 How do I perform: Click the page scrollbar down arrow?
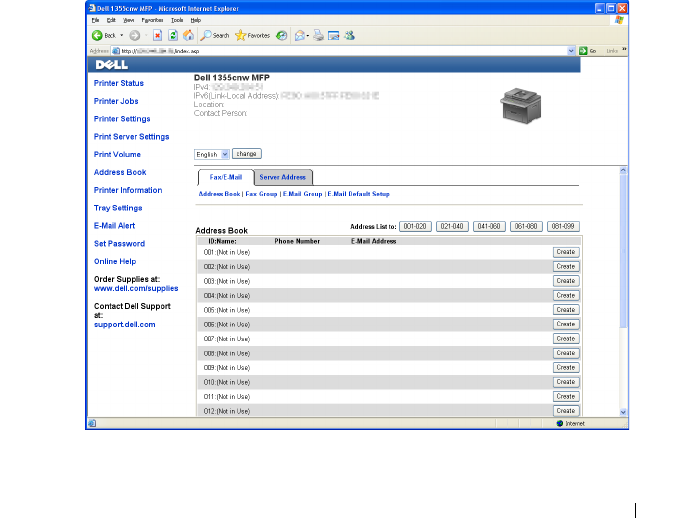click(x=623, y=412)
